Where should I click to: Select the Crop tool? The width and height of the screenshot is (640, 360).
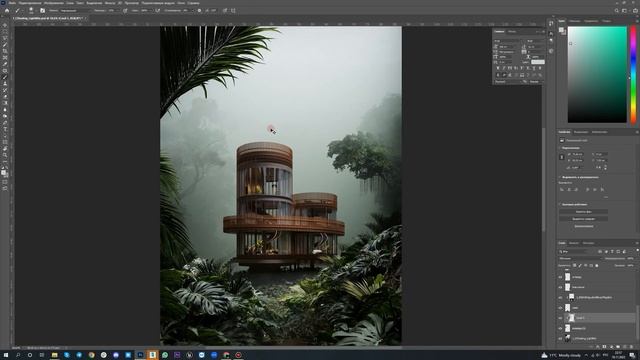pos(5,51)
